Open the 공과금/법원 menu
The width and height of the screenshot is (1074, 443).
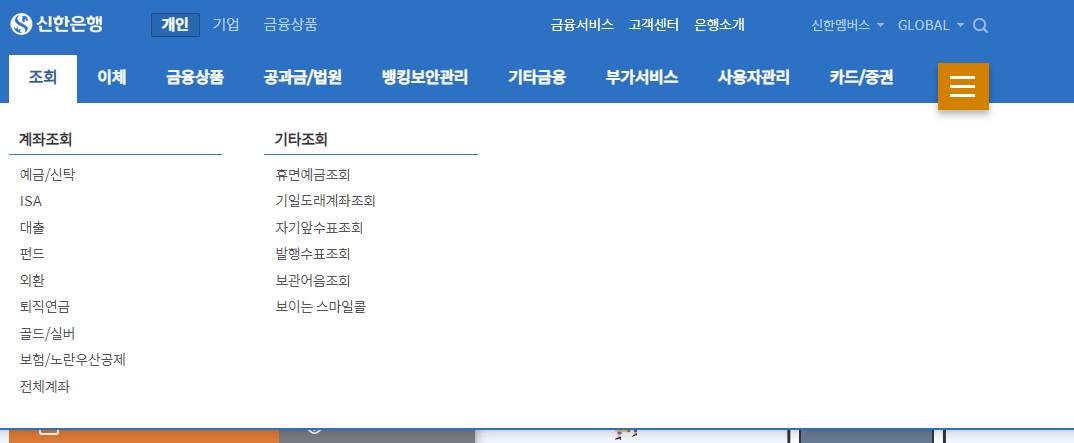click(302, 78)
